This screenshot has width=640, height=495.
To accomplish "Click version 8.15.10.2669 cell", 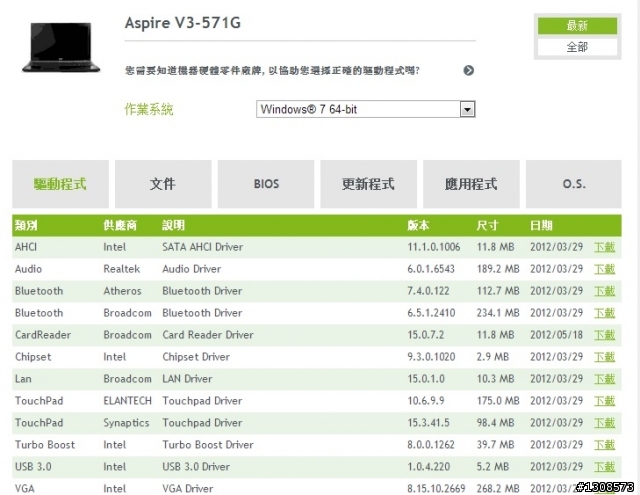I will (436, 488).
